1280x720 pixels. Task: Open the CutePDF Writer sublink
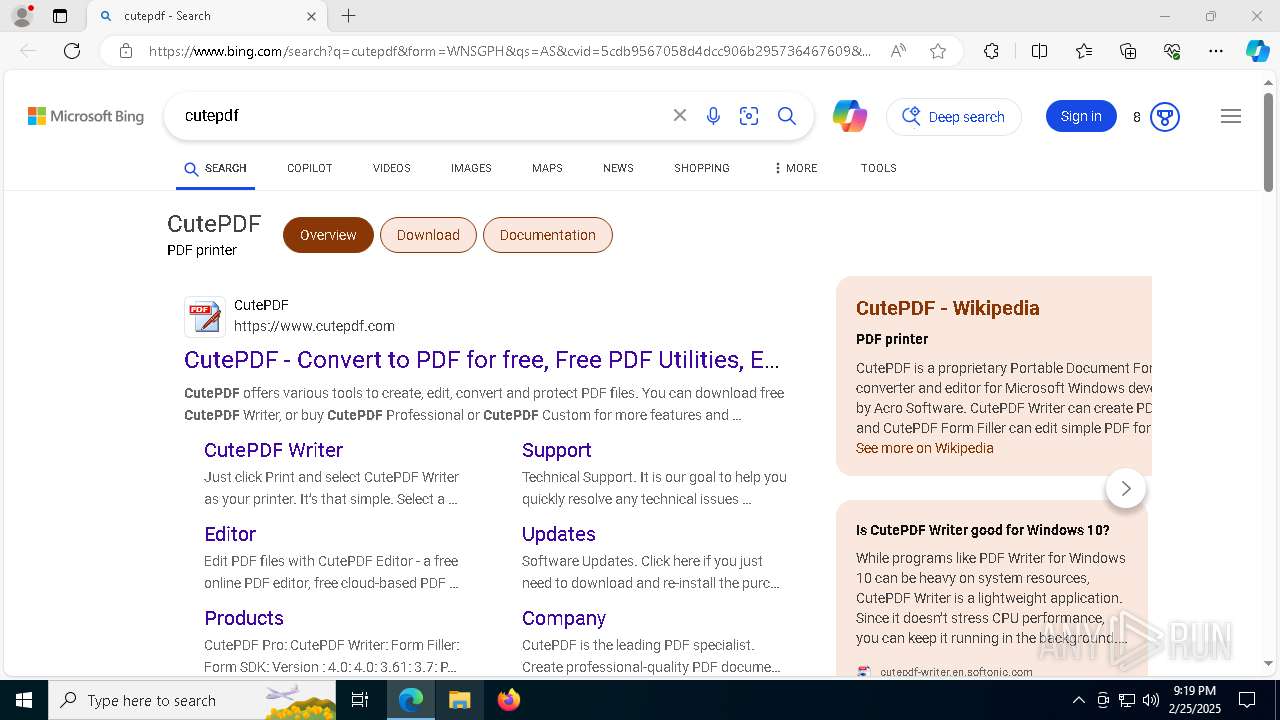tap(274, 450)
